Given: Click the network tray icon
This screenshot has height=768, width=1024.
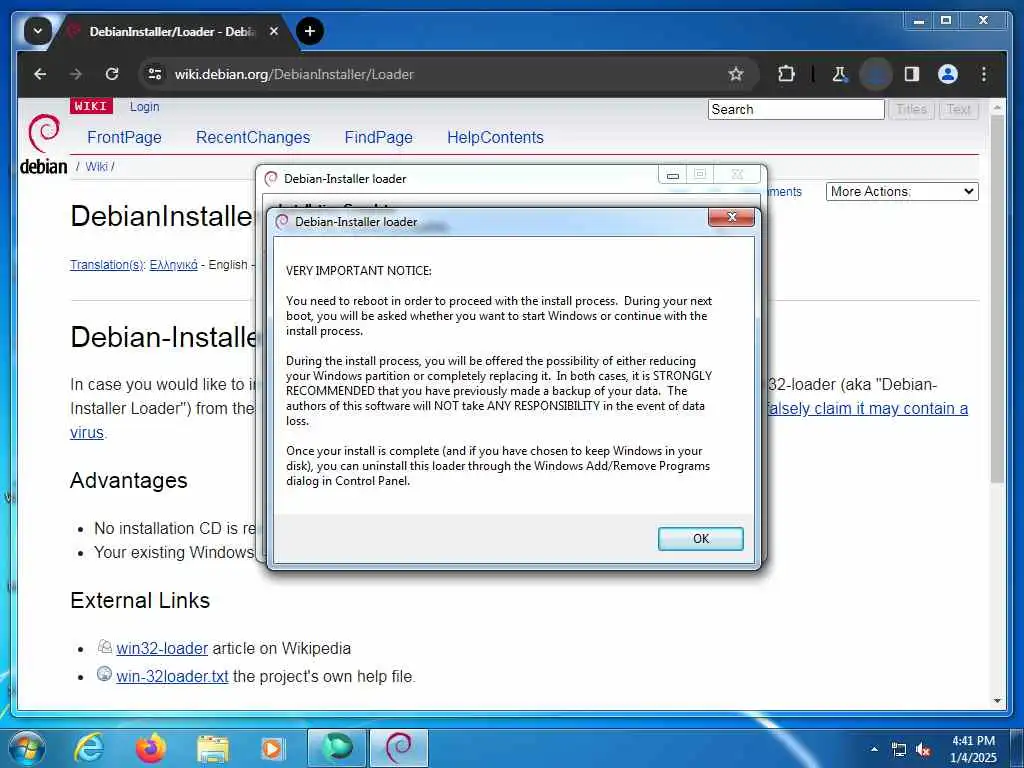Looking at the screenshot, I should 899,750.
